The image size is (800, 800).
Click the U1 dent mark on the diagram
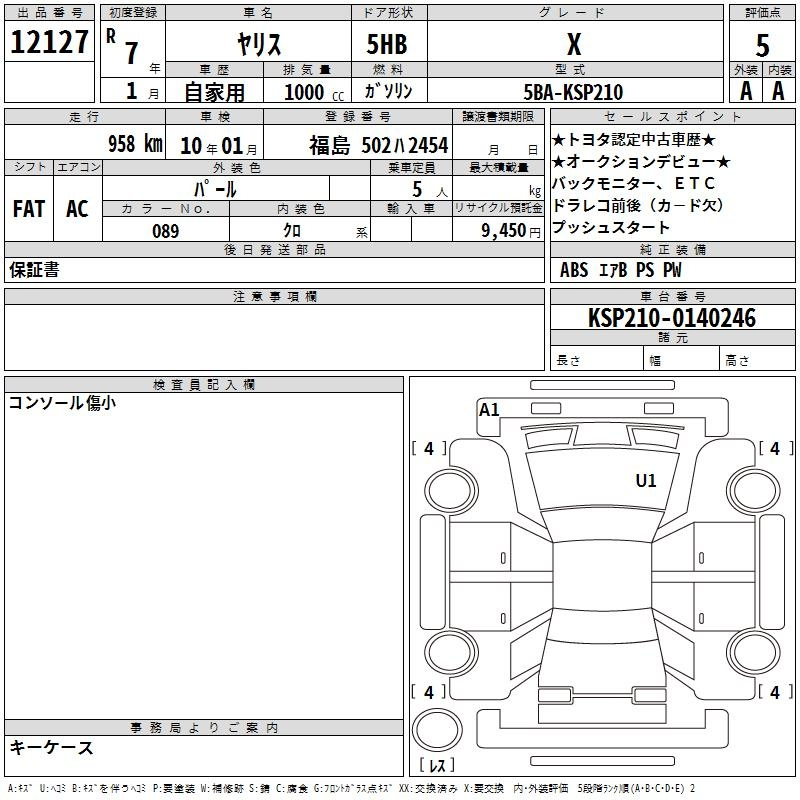(646, 481)
